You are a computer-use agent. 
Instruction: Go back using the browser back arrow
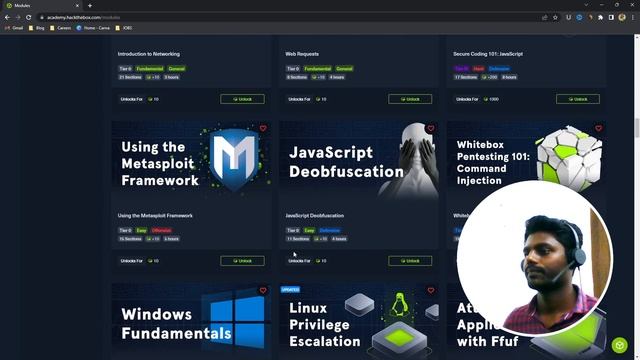[7, 18]
